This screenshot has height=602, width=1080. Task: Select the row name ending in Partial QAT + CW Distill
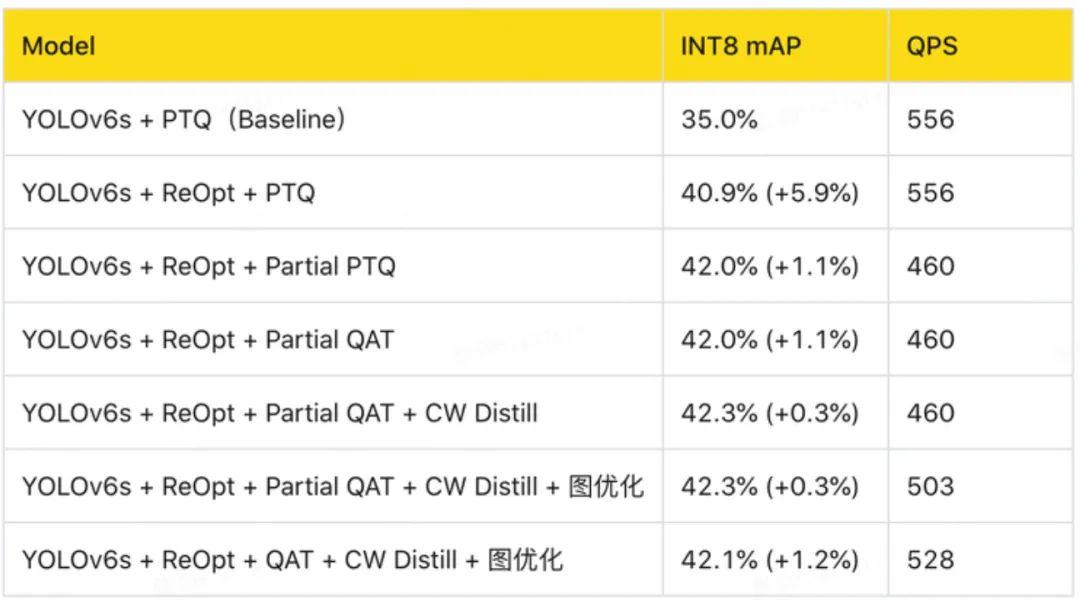click(280, 413)
